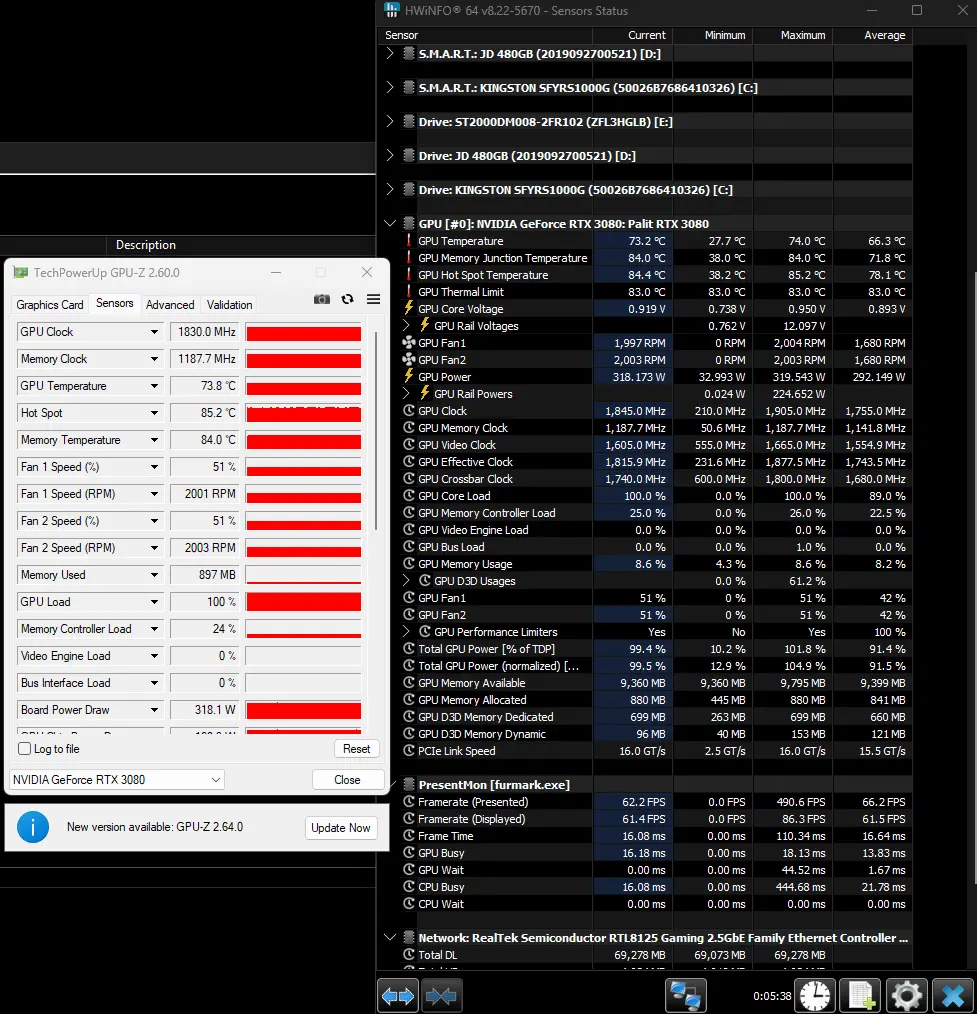The height and width of the screenshot is (1014, 977).
Task: Click the Reset button in GPU-Z
Action: point(356,749)
